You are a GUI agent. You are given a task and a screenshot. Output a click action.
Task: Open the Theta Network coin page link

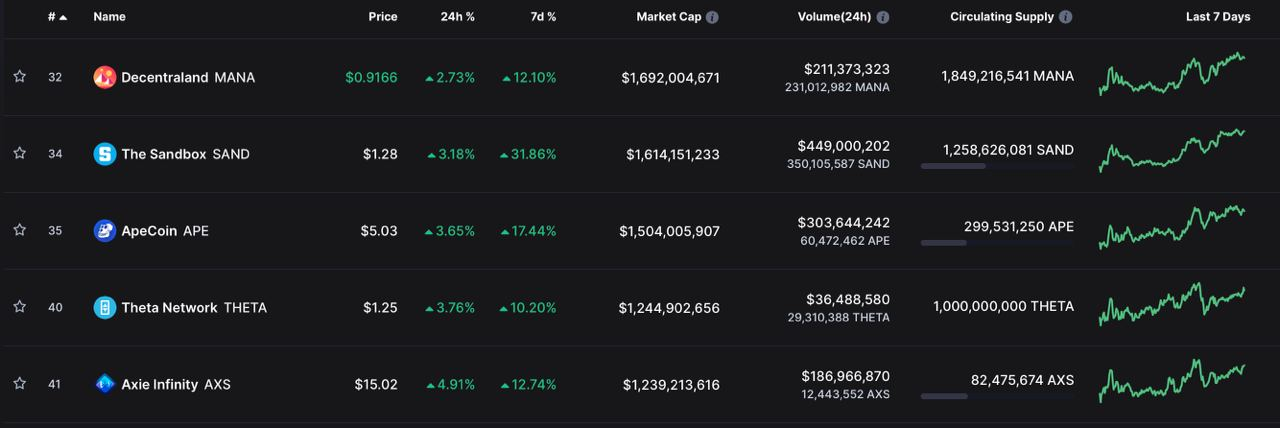169,308
